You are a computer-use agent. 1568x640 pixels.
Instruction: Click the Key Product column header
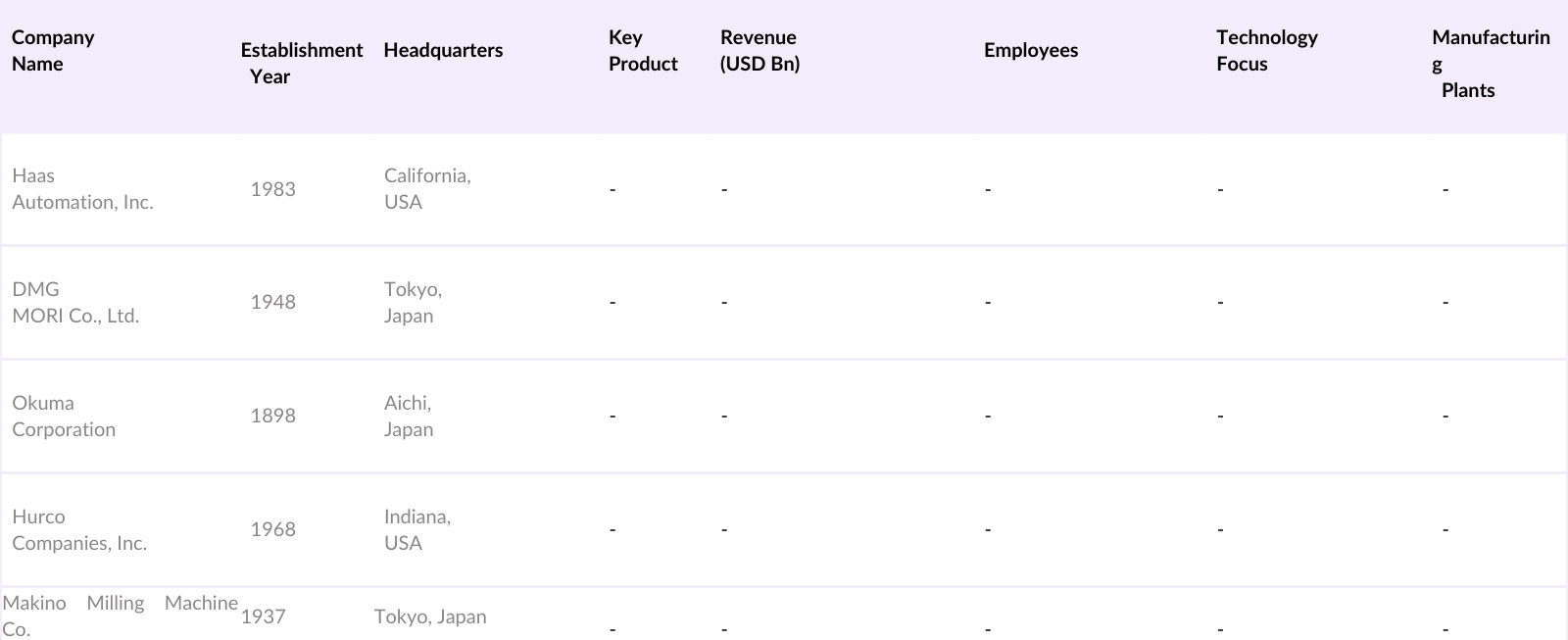click(642, 50)
